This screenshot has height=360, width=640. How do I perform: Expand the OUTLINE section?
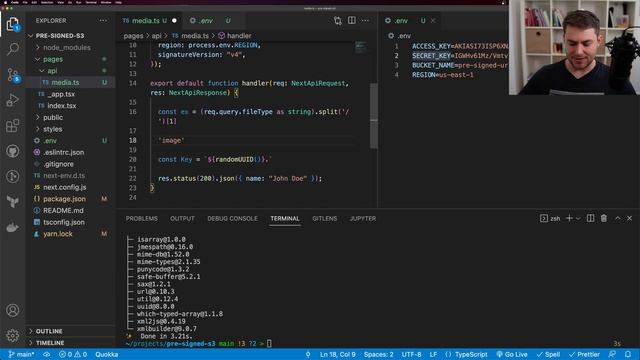tap(49, 331)
